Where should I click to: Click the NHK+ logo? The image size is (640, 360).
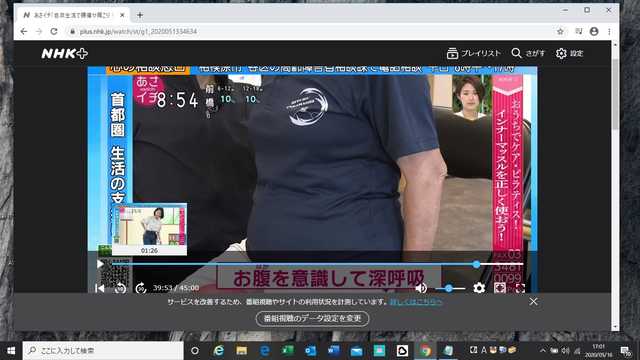tap(64, 53)
